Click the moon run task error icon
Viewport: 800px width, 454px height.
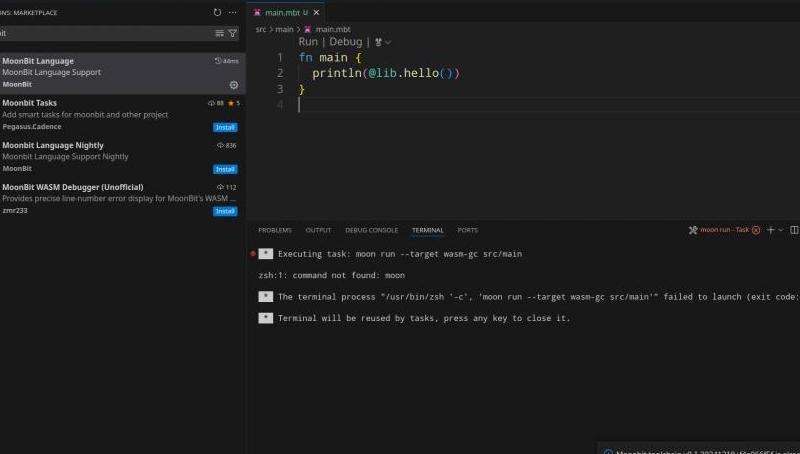(755, 230)
